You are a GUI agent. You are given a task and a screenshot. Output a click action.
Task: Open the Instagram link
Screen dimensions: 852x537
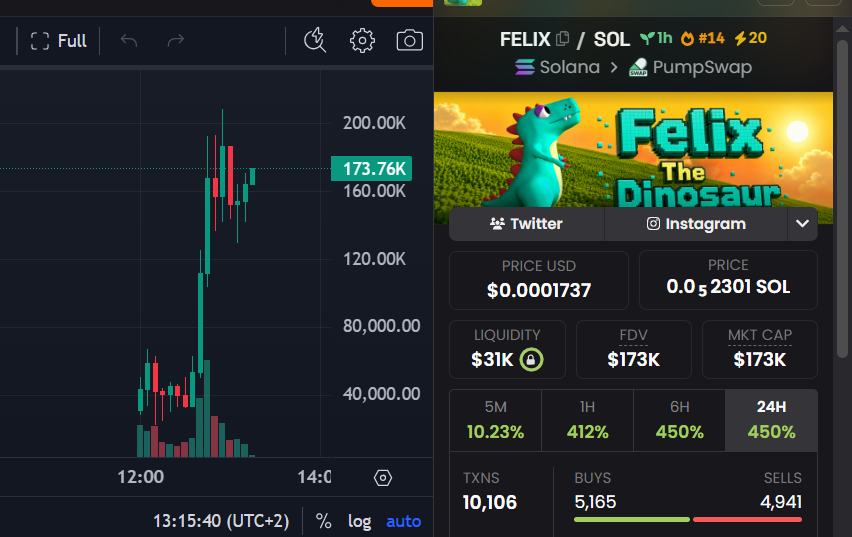point(696,224)
